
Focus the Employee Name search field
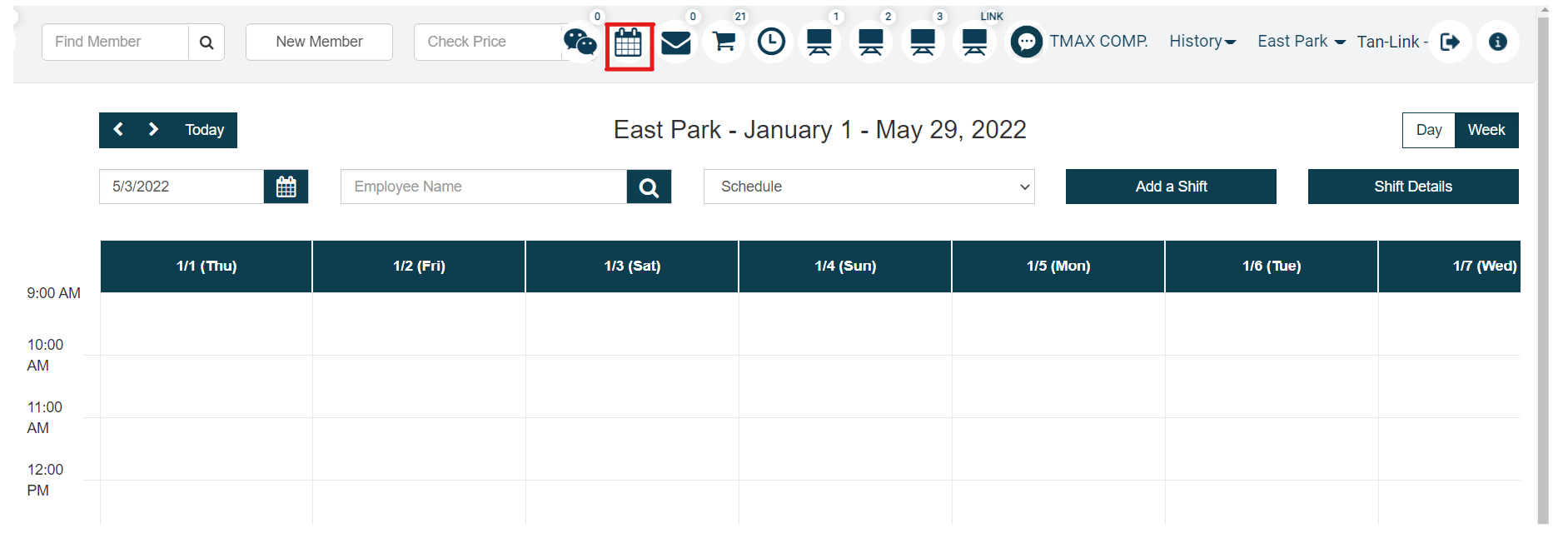coord(484,187)
